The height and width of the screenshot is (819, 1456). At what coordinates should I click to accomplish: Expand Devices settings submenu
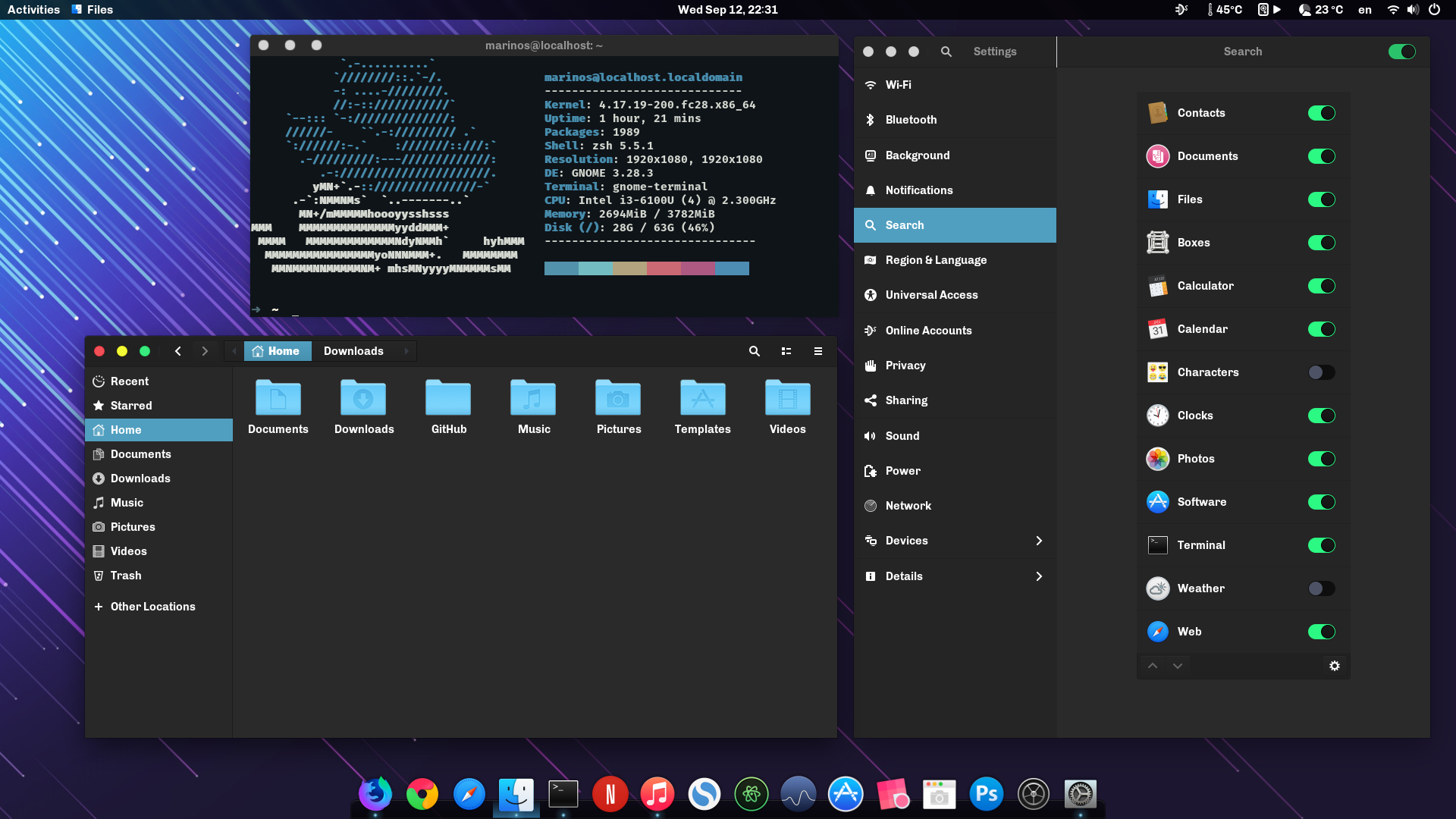click(955, 541)
